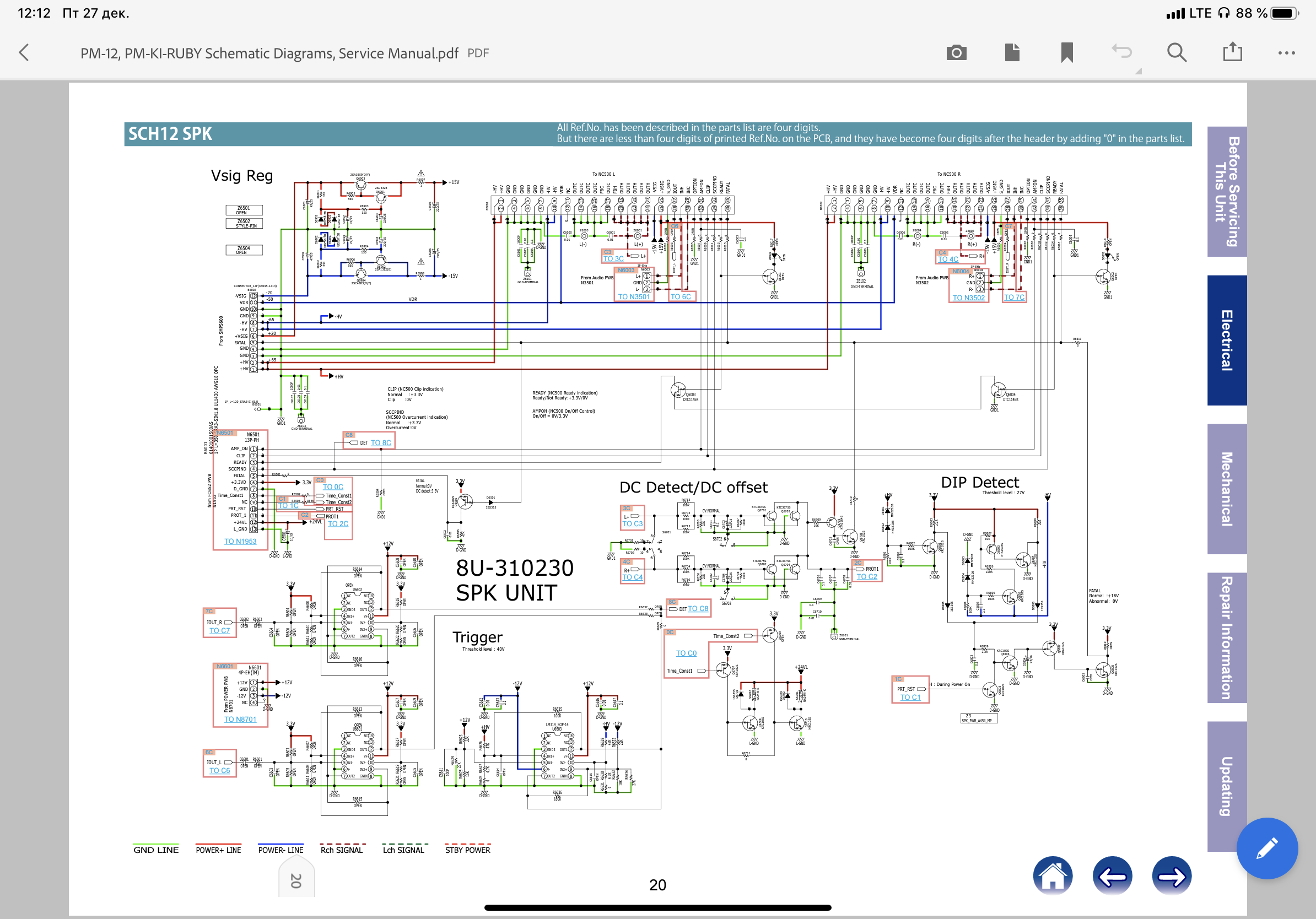1316x919 pixels.
Task: Go to the manual's home page
Action: [x=1053, y=875]
